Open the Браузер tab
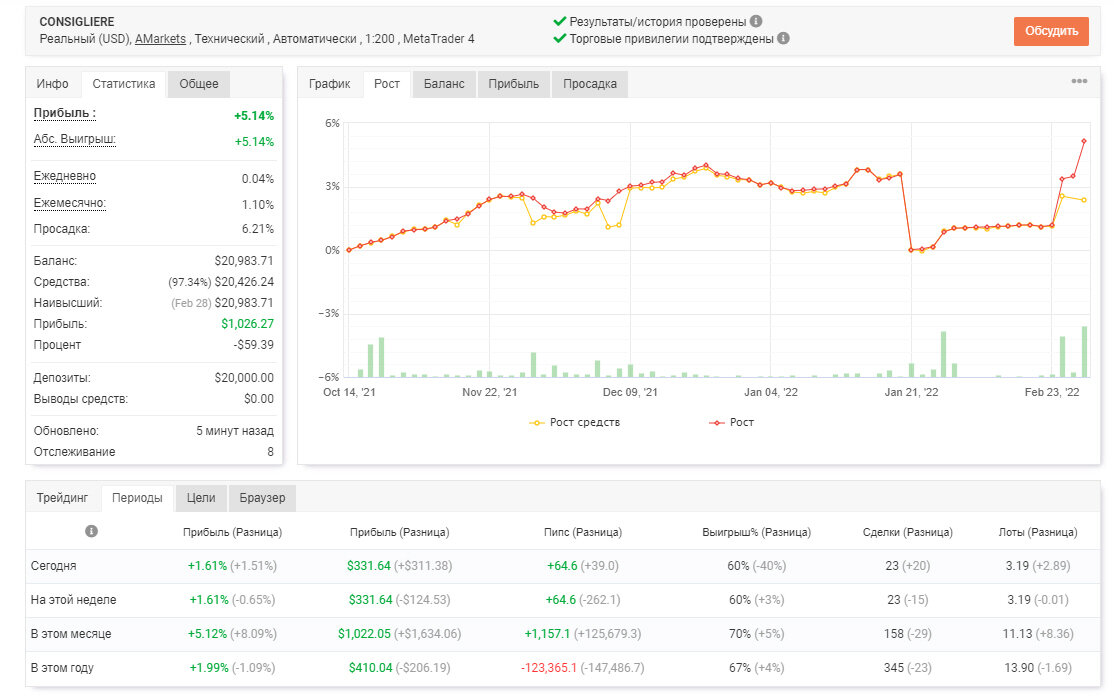The width and height of the screenshot is (1114, 698). pos(262,498)
